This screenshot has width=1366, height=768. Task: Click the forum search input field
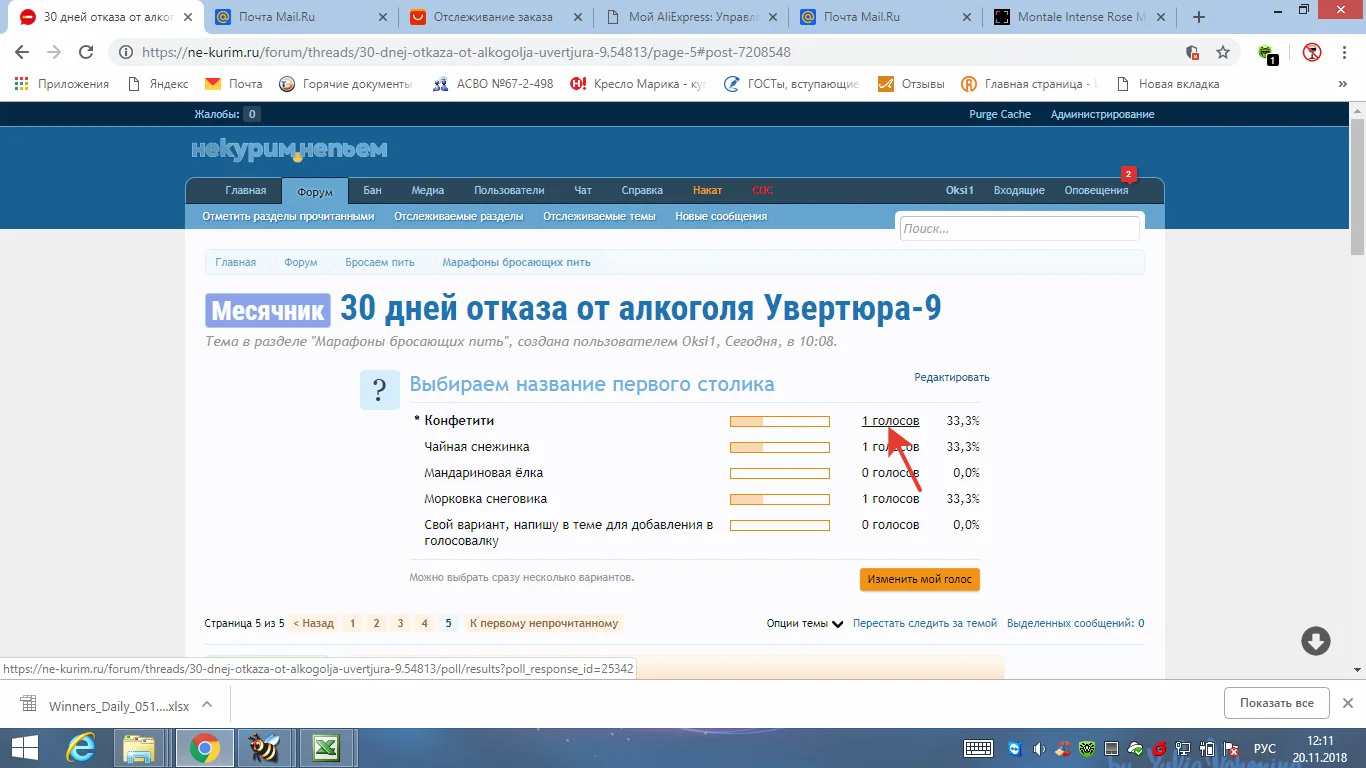[x=1018, y=229]
